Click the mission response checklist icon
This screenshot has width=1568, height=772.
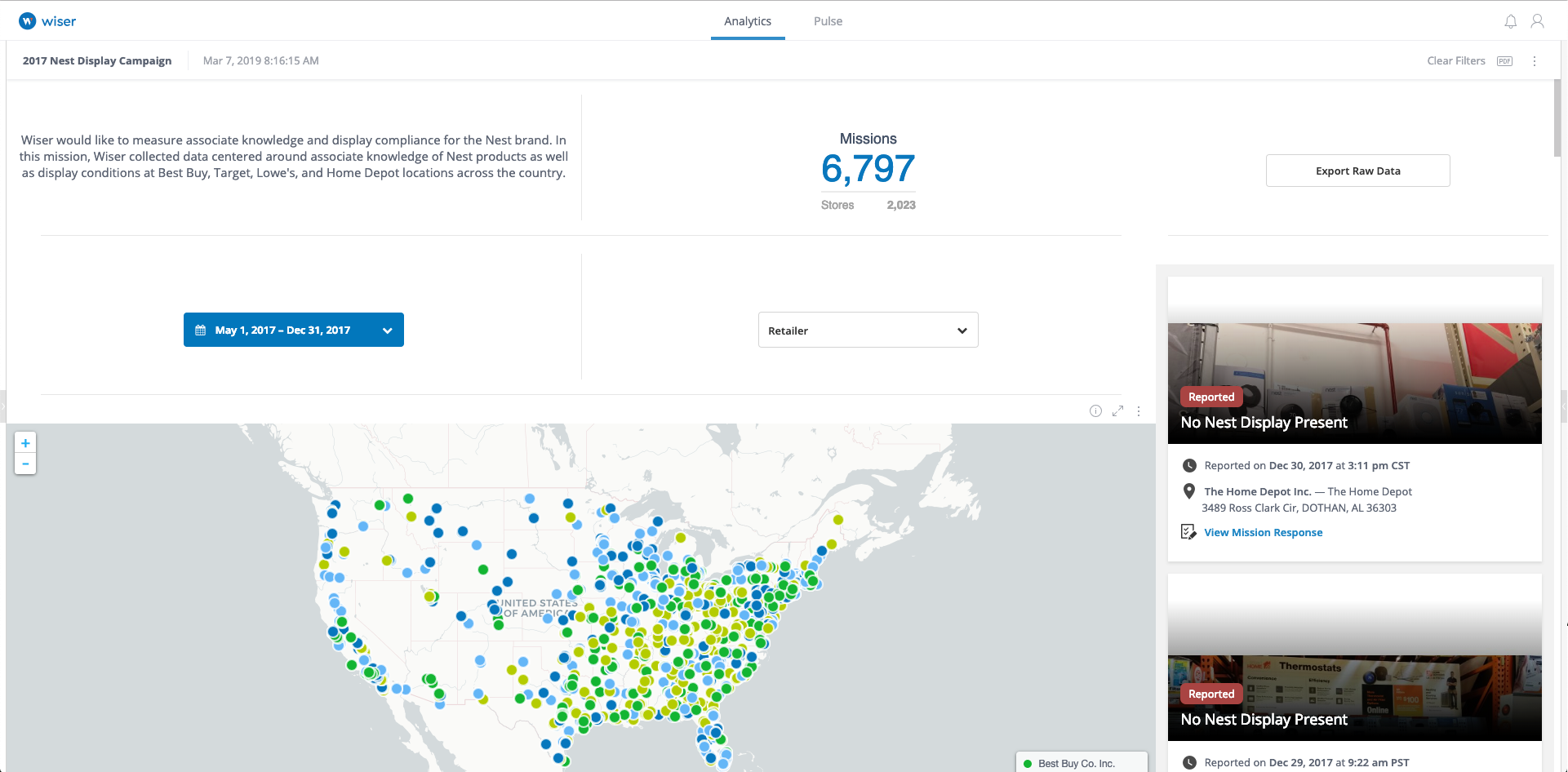pos(1188,532)
